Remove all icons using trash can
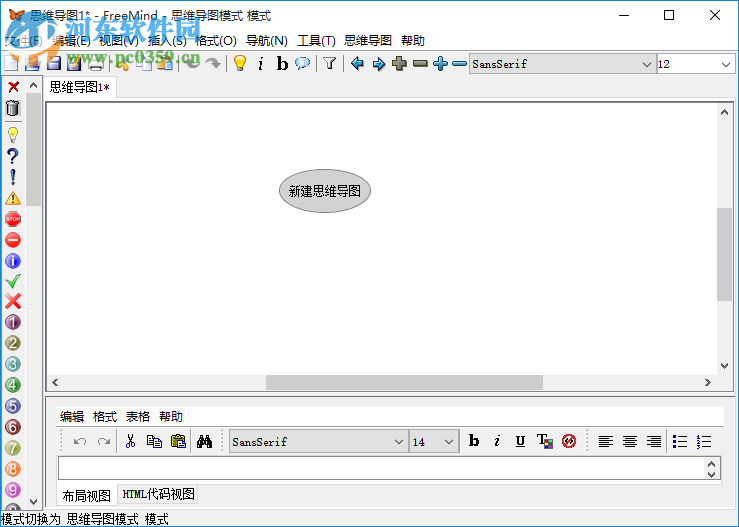This screenshot has height=527, width=739. pos(13,108)
